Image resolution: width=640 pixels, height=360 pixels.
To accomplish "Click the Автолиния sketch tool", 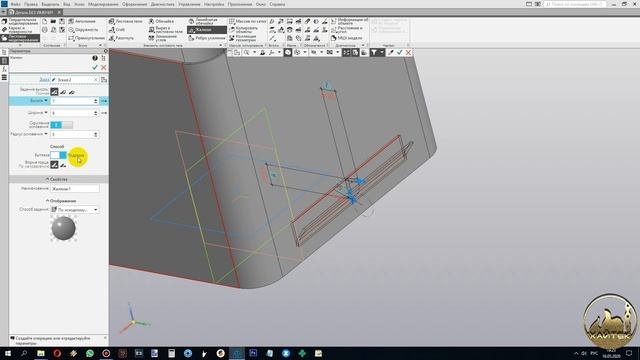I will click(82, 21).
